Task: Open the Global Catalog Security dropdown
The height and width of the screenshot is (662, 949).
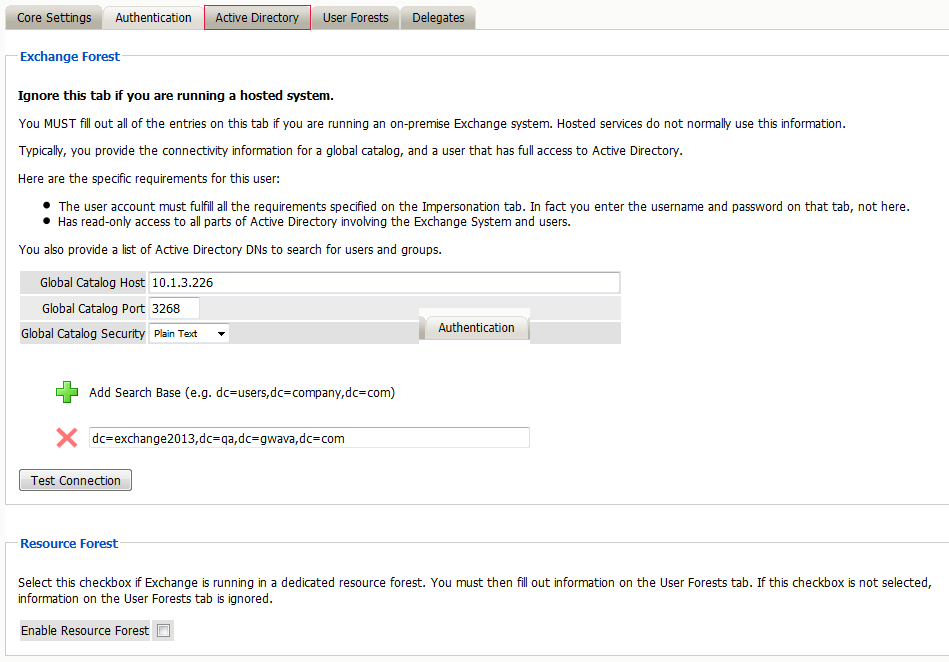Action: 189,334
